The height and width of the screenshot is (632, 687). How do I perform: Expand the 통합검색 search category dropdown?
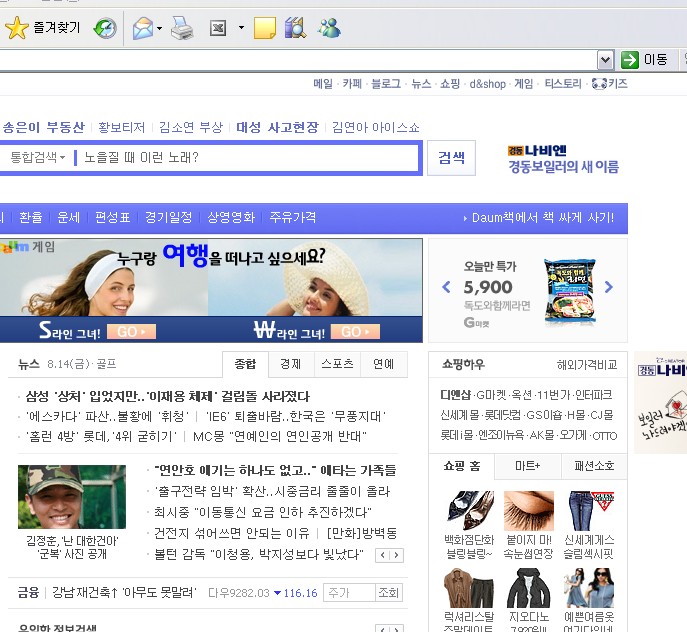(38, 157)
